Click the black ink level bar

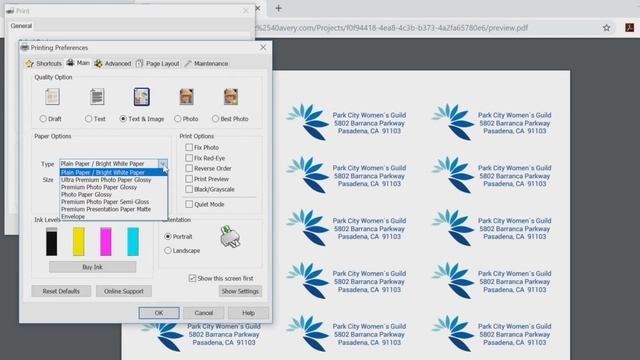[52, 242]
